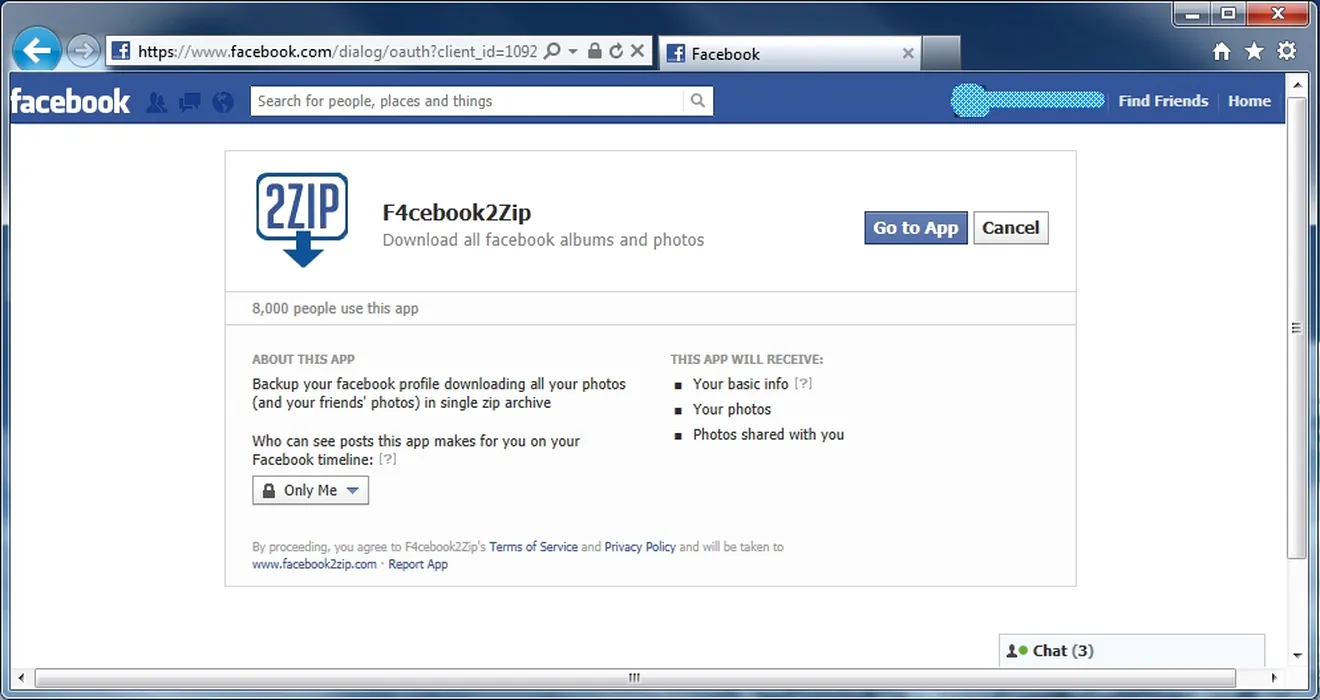Open the browser home icon
This screenshot has height=700, width=1320.
point(1221,52)
